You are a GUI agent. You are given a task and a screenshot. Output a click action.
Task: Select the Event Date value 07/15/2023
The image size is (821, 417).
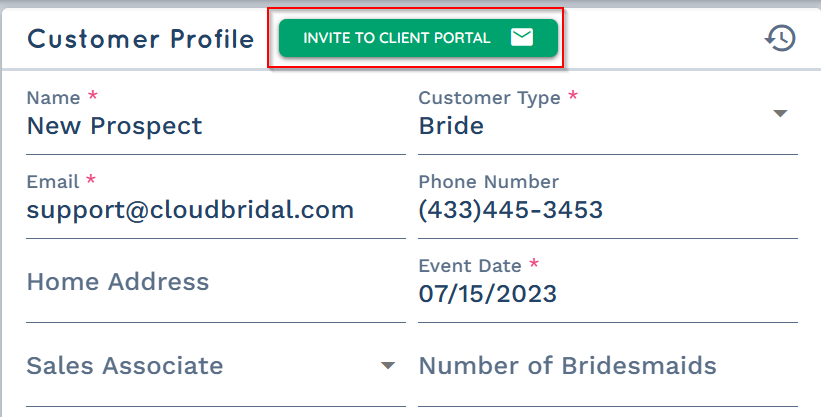(x=487, y=294)
